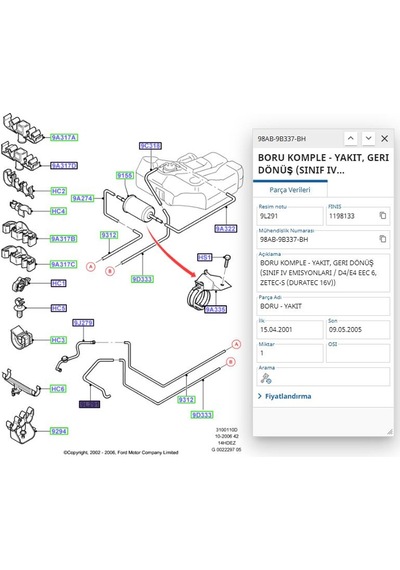Go to next part with down arrow
The height and width of the screenshot is (570, 400).
coord(368,139)
